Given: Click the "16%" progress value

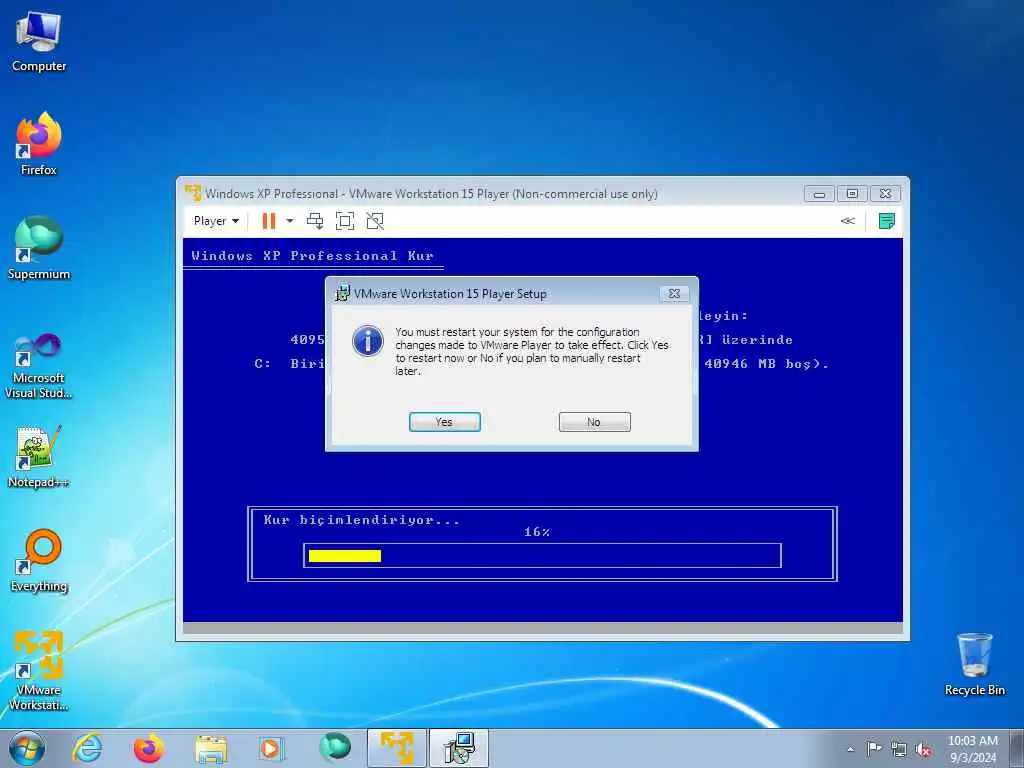Looking at the screenshot, I should pos(537,532).
